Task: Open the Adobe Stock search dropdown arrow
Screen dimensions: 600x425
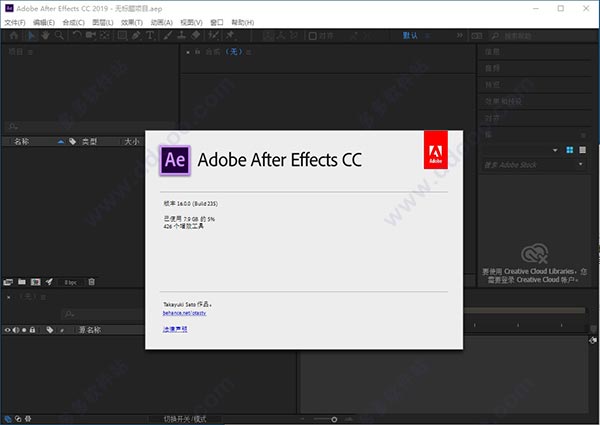Action: click(581, 164)
